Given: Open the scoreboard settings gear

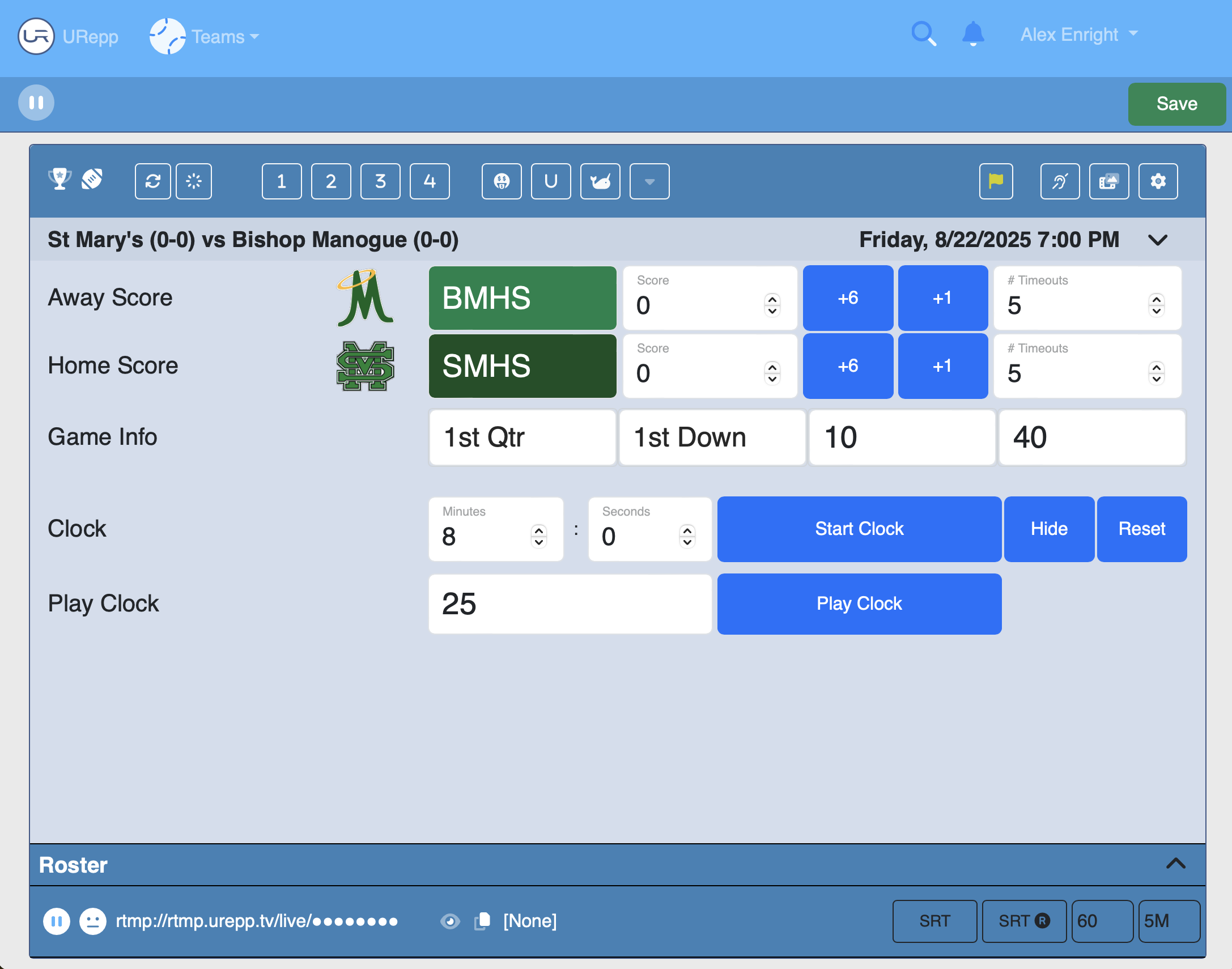Looking at the screenshot, I should tap(1158, 181).
